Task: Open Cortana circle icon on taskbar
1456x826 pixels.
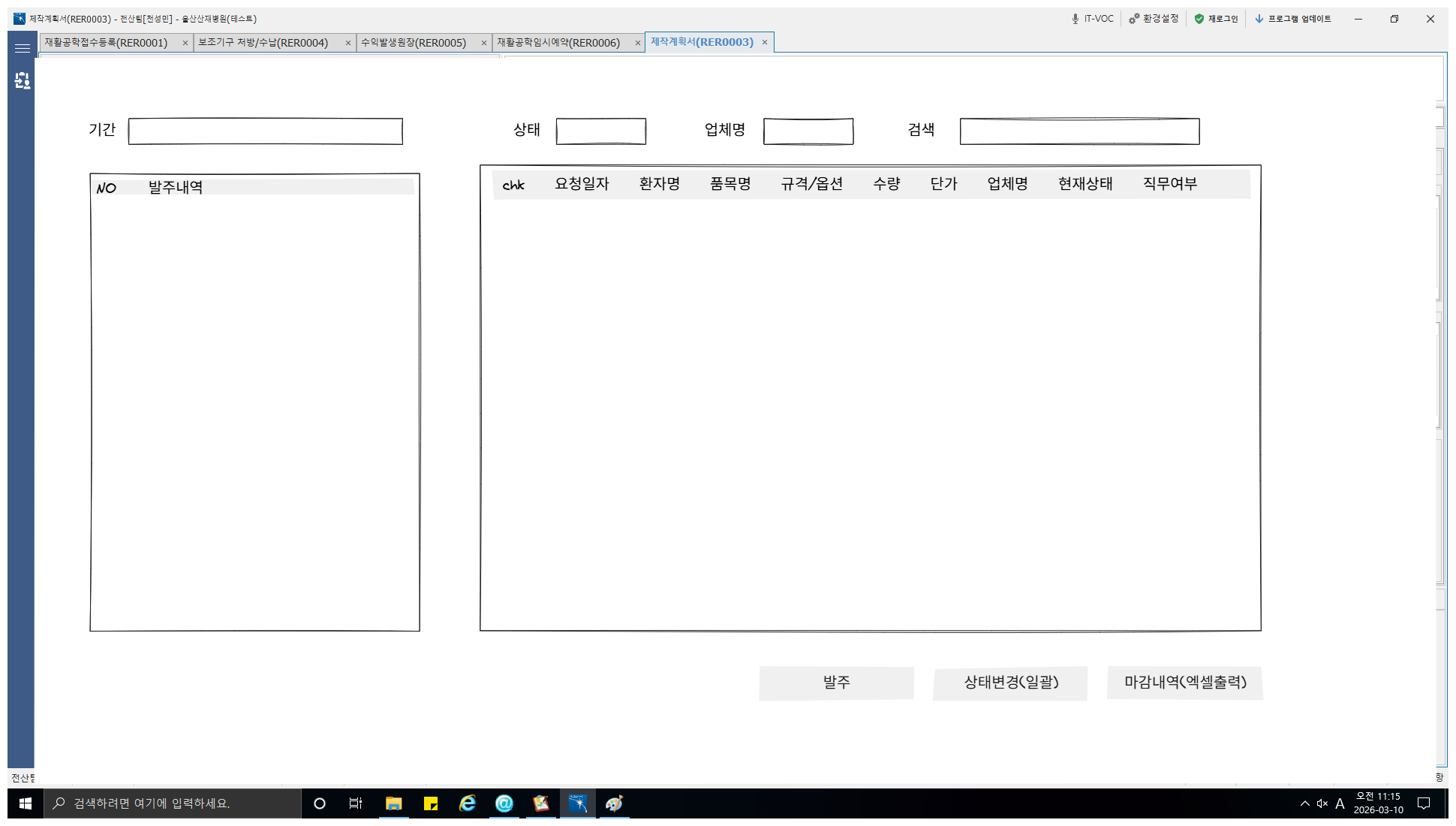Action: click(x=320, y=803)
